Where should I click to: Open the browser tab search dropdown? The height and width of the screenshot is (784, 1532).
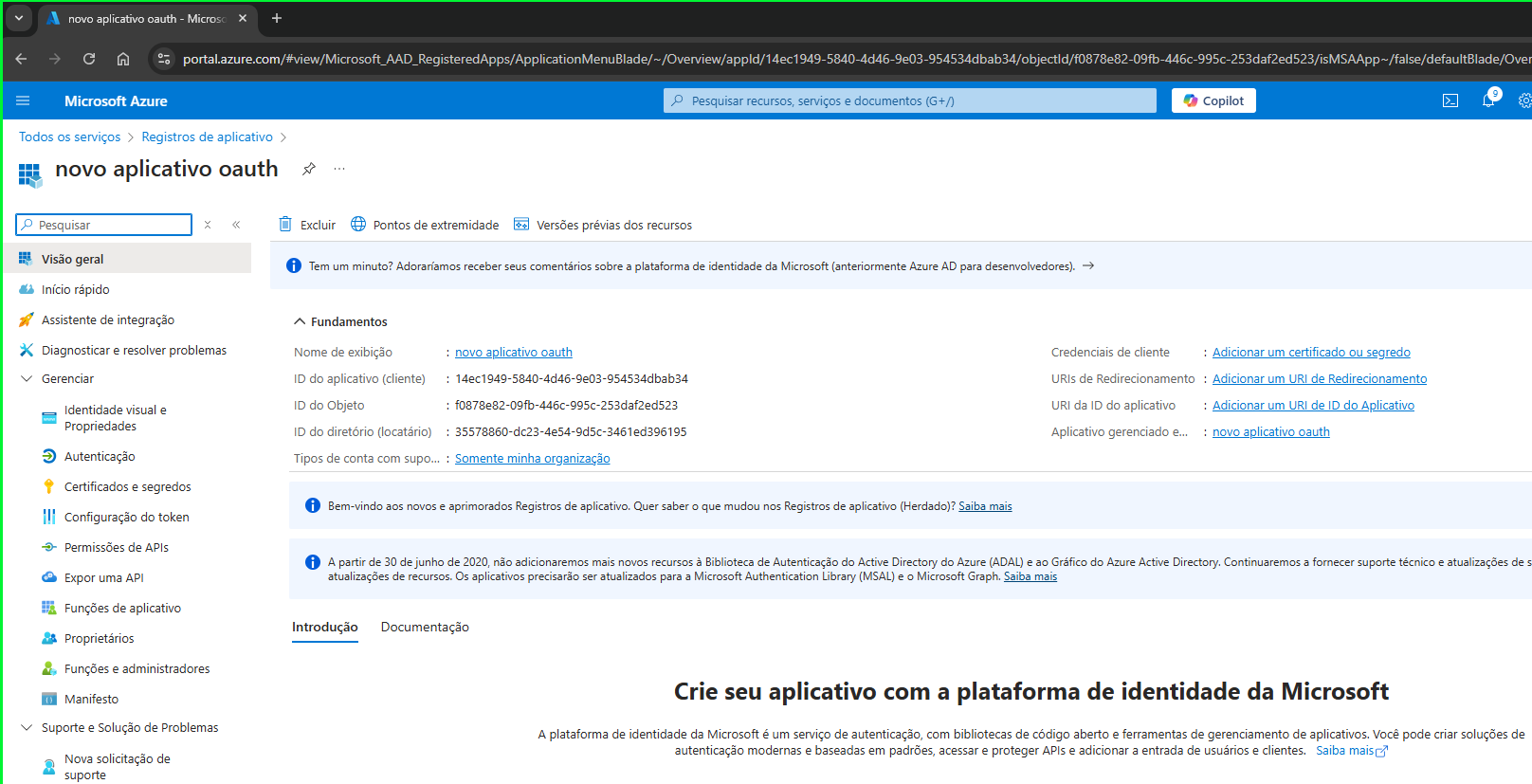click(18, 18)
